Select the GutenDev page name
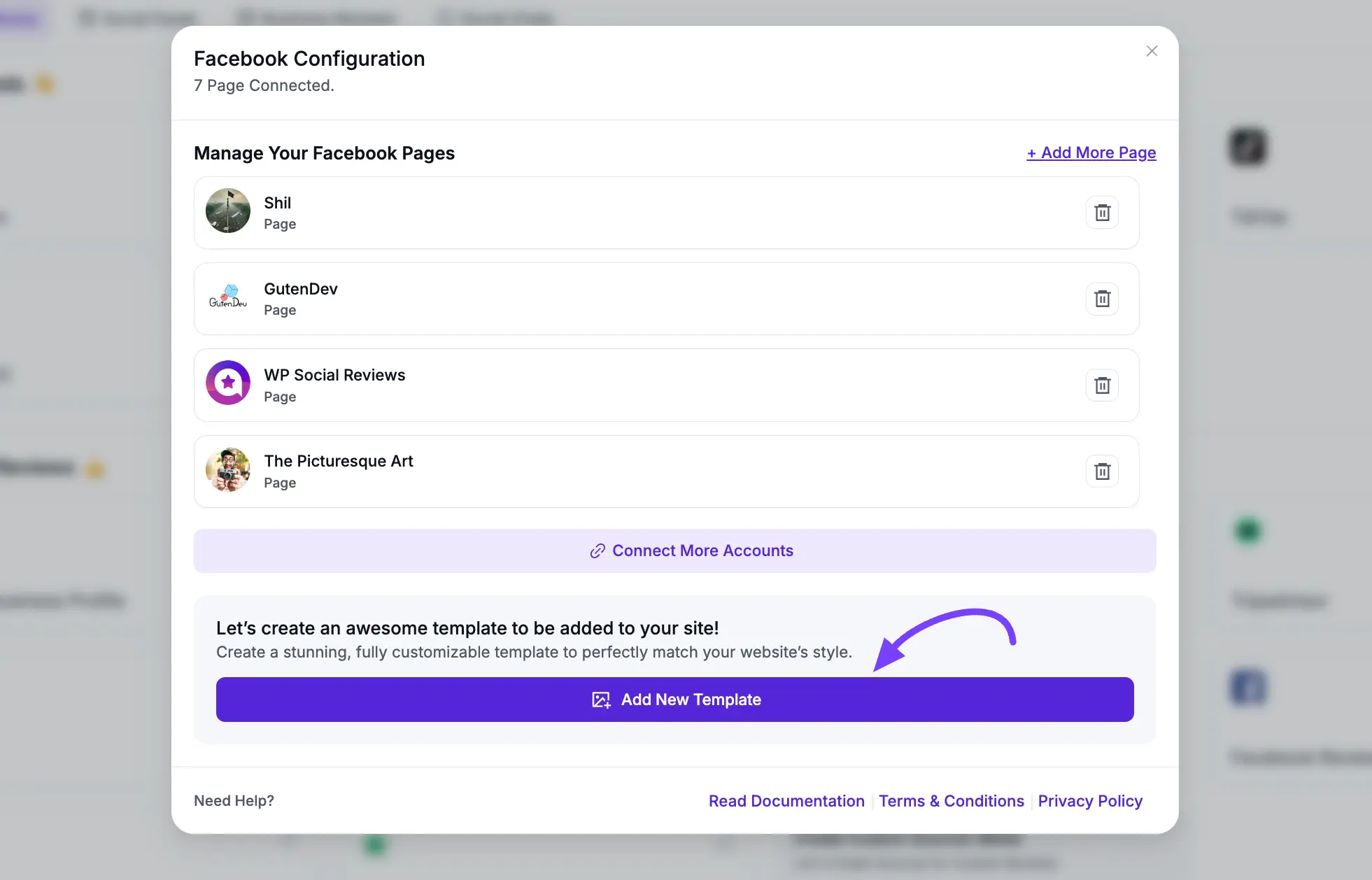Image resolution: width=1372 pixels, height=880 pixels. point(300,289)
